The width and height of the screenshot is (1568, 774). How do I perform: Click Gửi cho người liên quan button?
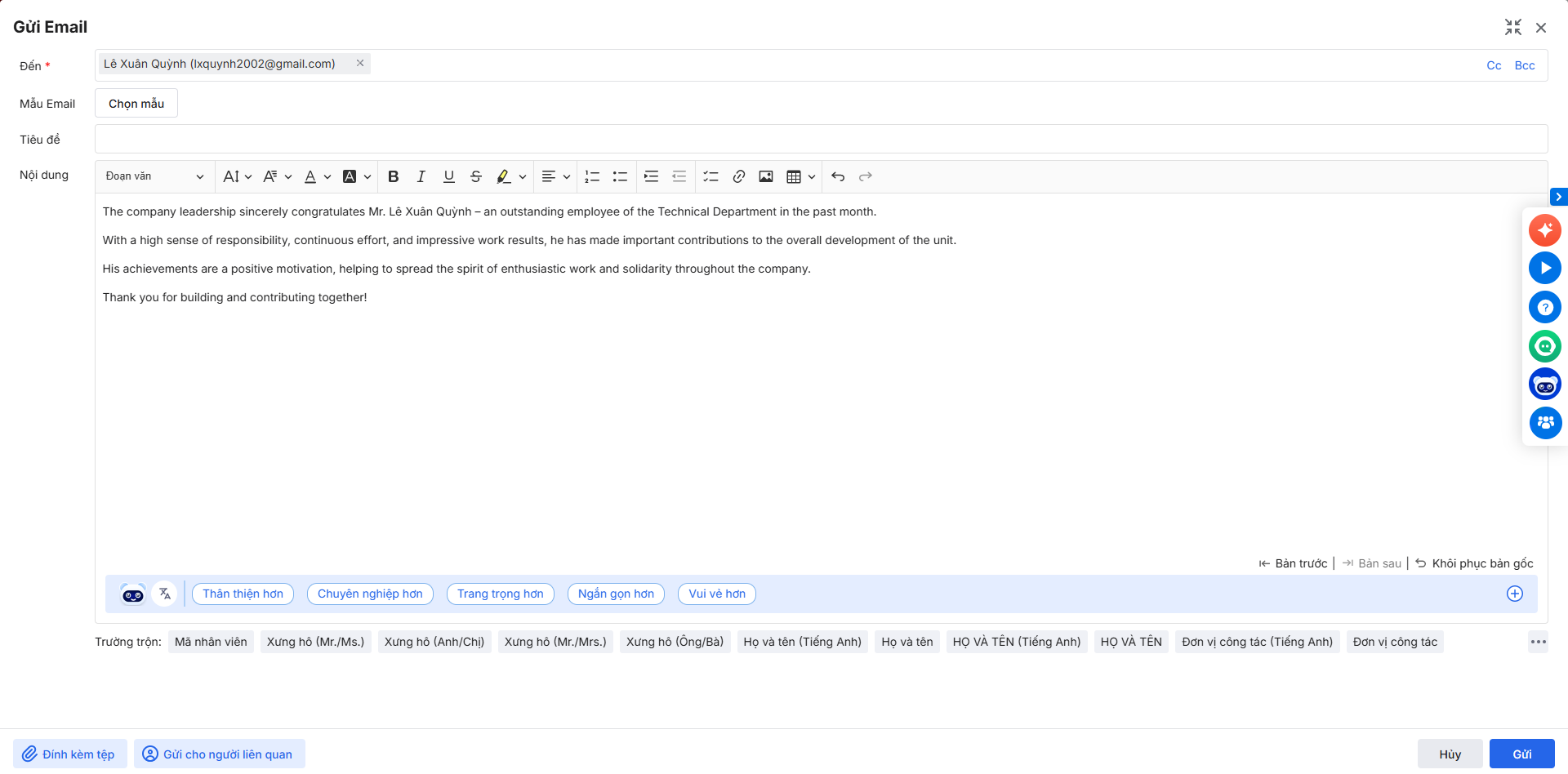pyautogui.click(x=220, y=754)
